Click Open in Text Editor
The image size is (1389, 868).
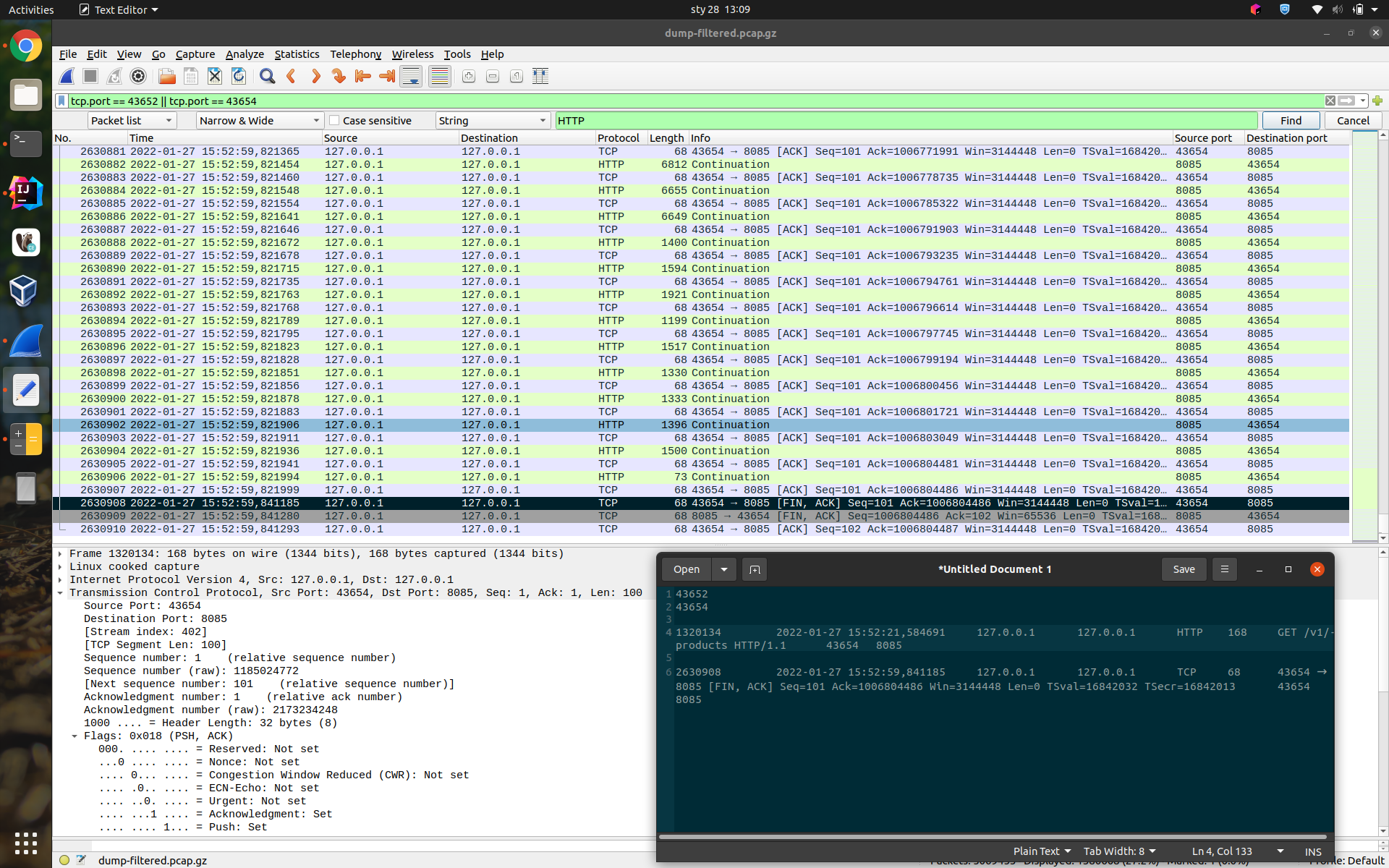click(687, 569)
